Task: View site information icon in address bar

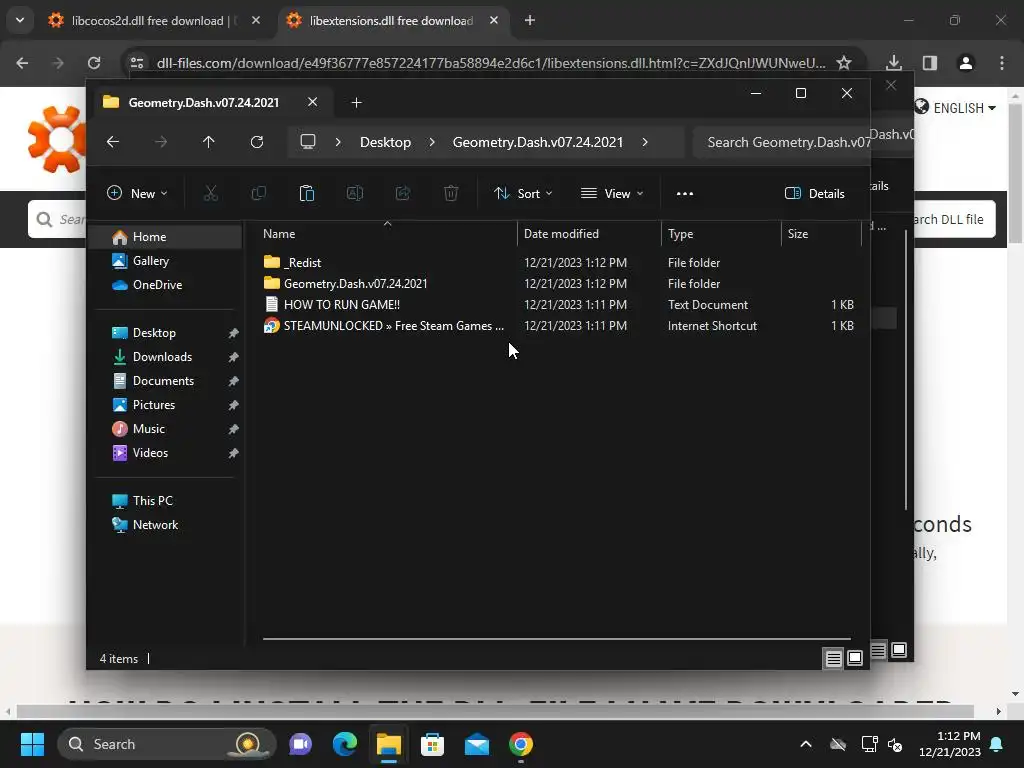Action: click(137, 63)
